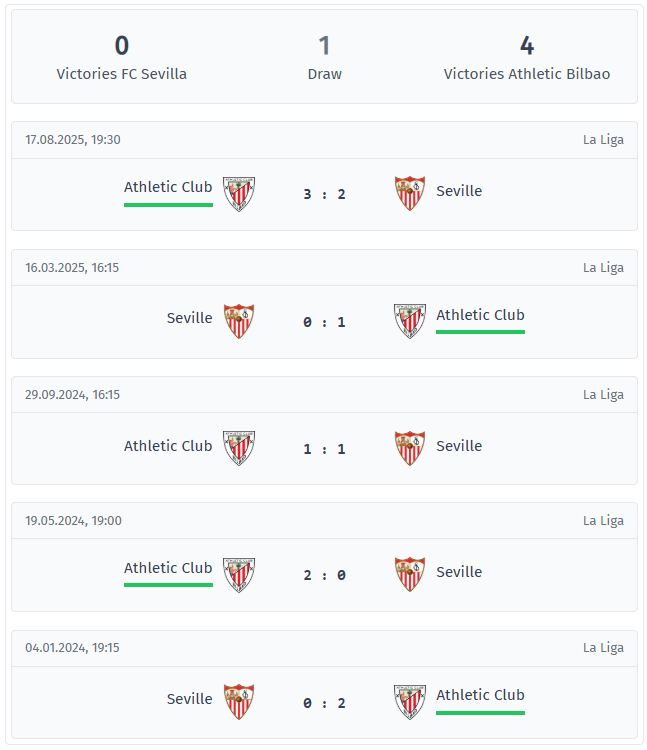The width and height of the screenshot is (647, 750).
Task: Select Athletic Club name in 04.01.2024 match
Action: pos(480,695)
